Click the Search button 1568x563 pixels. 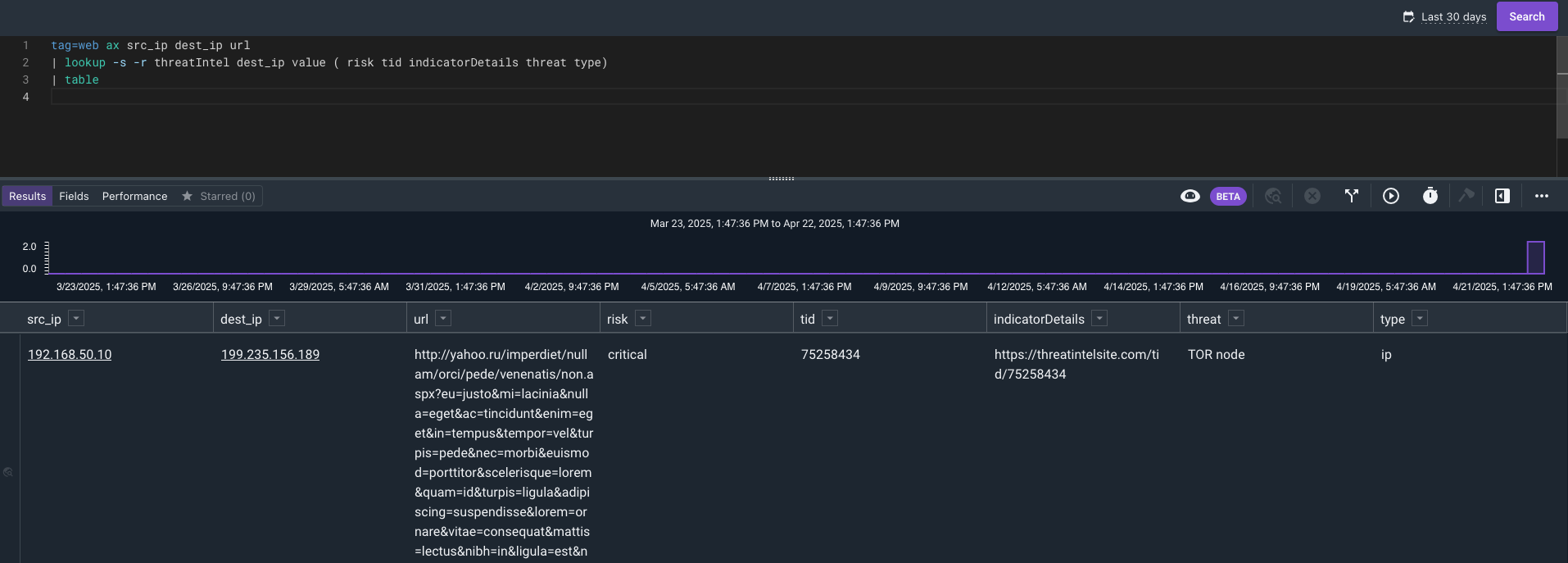click(1527, 16)
